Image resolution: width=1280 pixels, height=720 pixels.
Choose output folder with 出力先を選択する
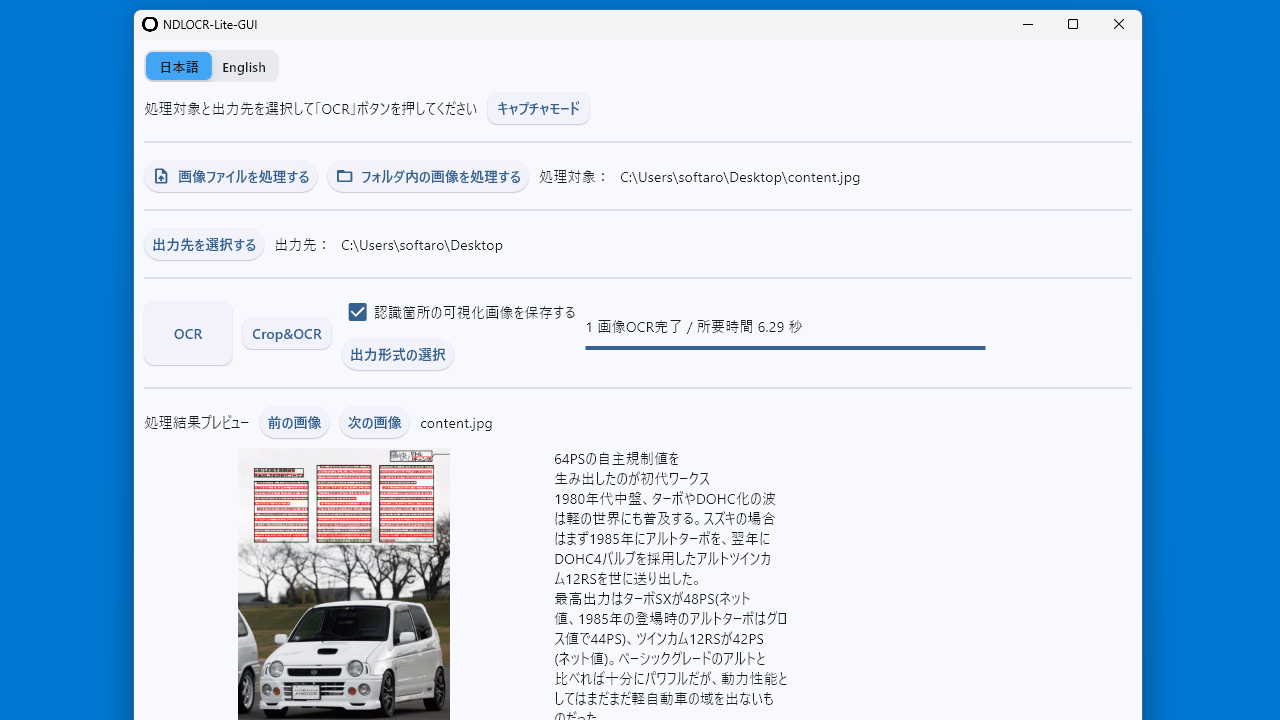[x=204, y=245]
